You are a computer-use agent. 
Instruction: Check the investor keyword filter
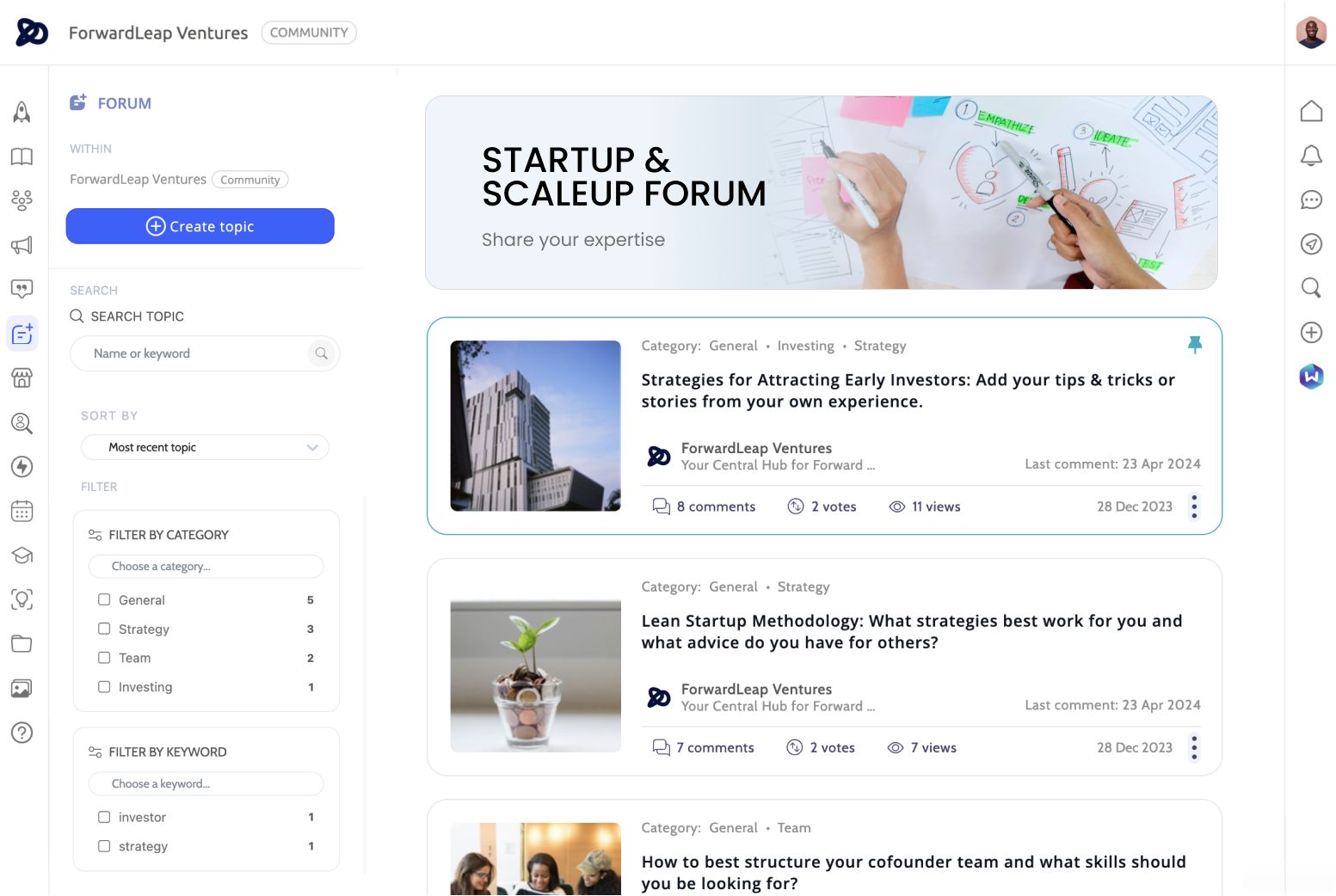click(104, 817)
